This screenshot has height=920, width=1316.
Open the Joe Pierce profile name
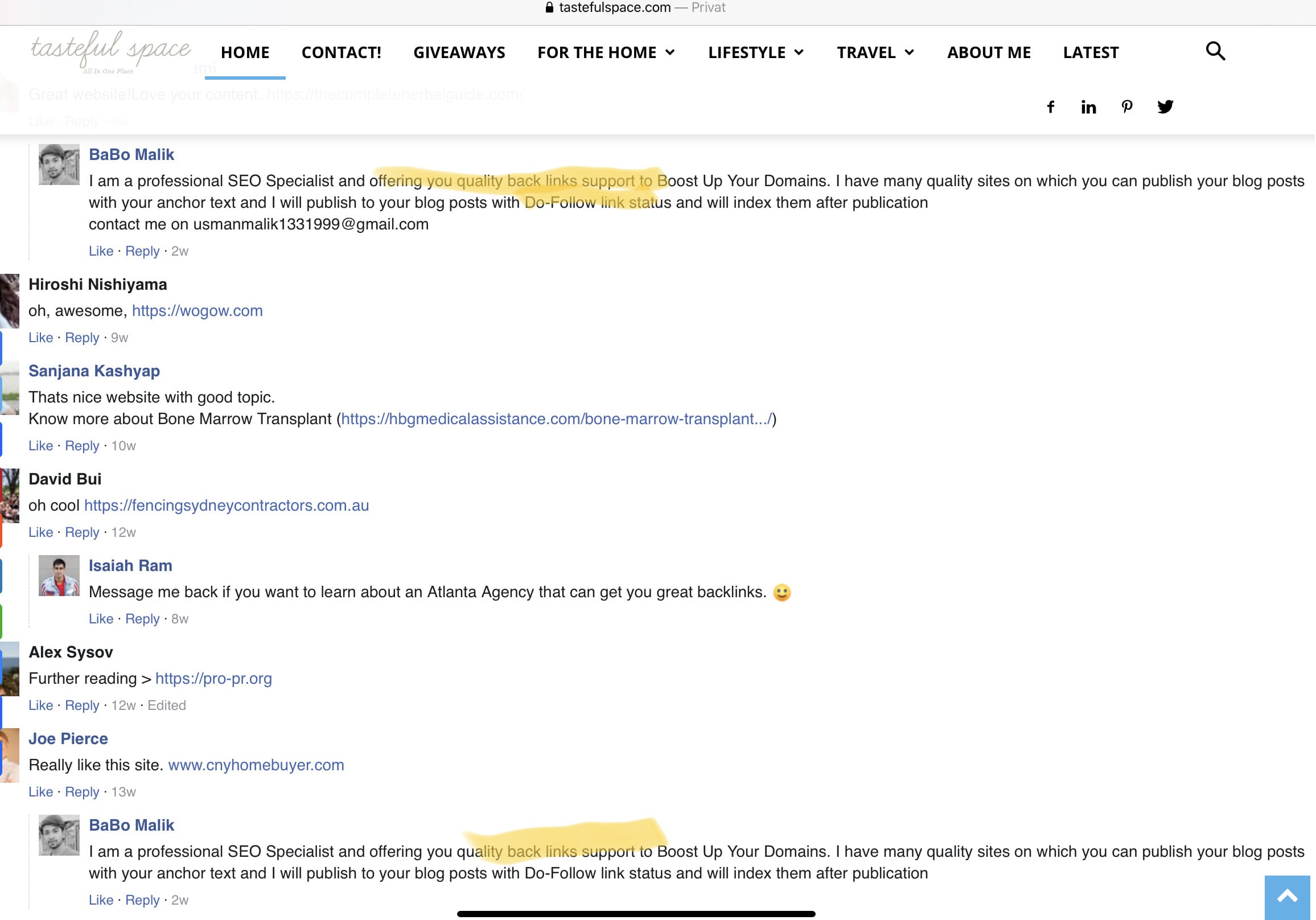[x=68, y=739]
